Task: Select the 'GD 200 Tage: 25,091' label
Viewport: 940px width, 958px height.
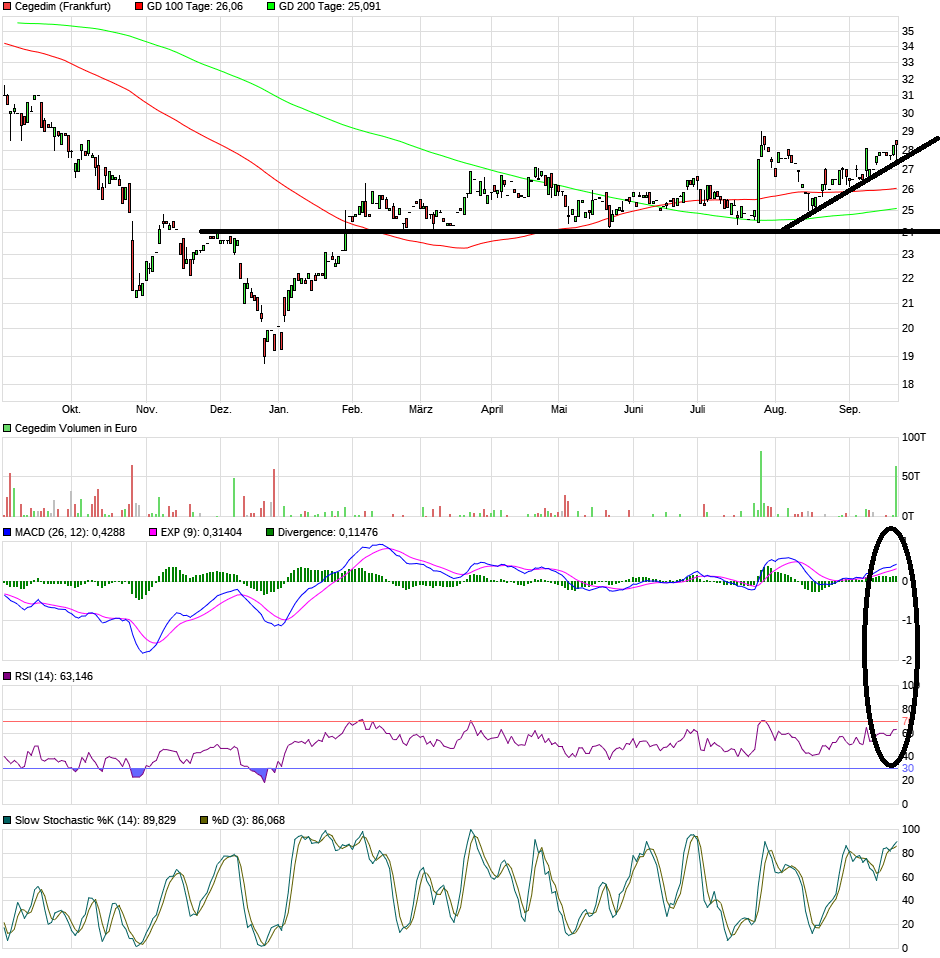Action: coord(330,6)
